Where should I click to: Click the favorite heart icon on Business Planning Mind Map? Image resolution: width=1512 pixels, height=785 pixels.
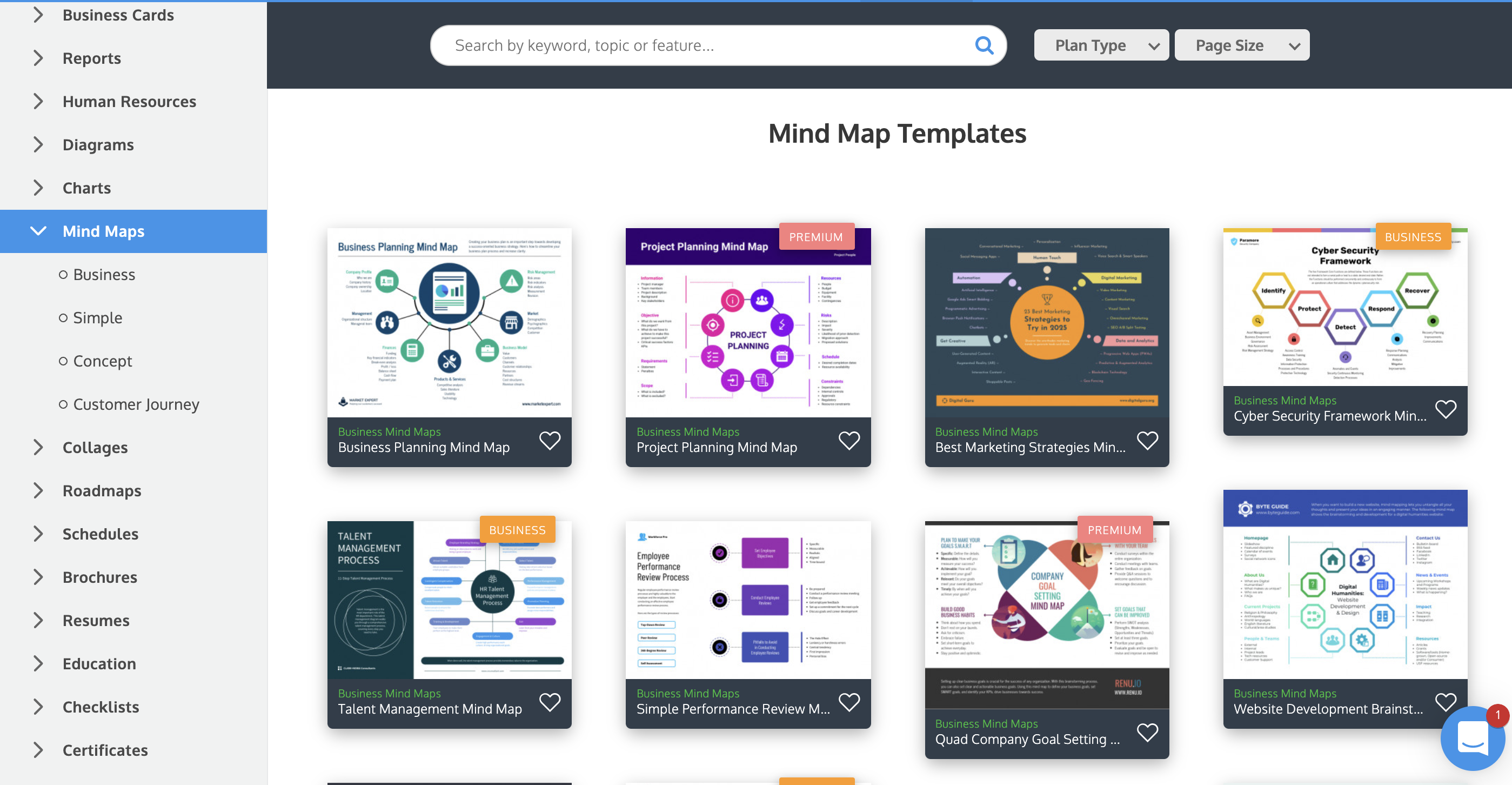click(x=551, y=440)
